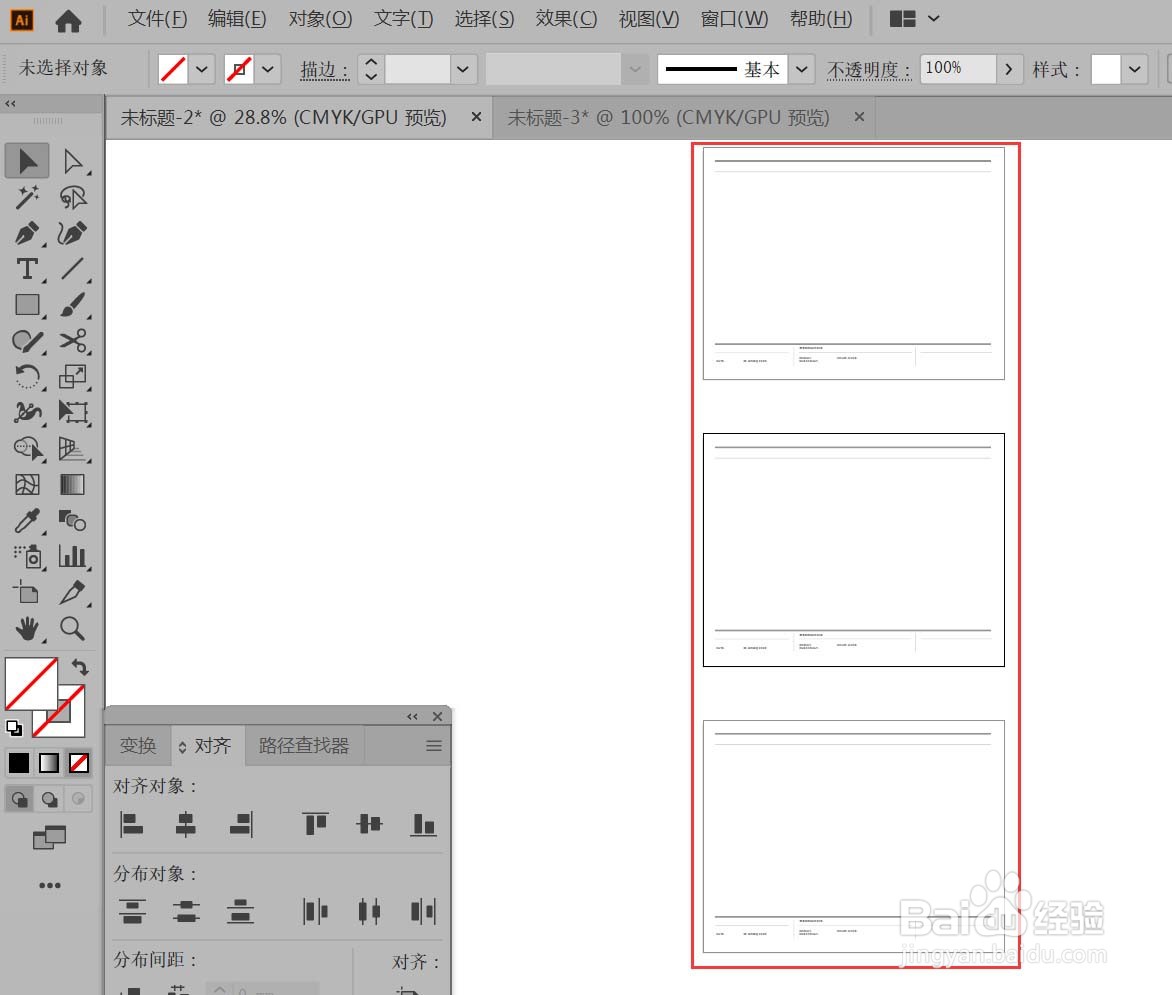Select the Blend tool
This screenshot has height=995, width=1172.
click(73, 520)
